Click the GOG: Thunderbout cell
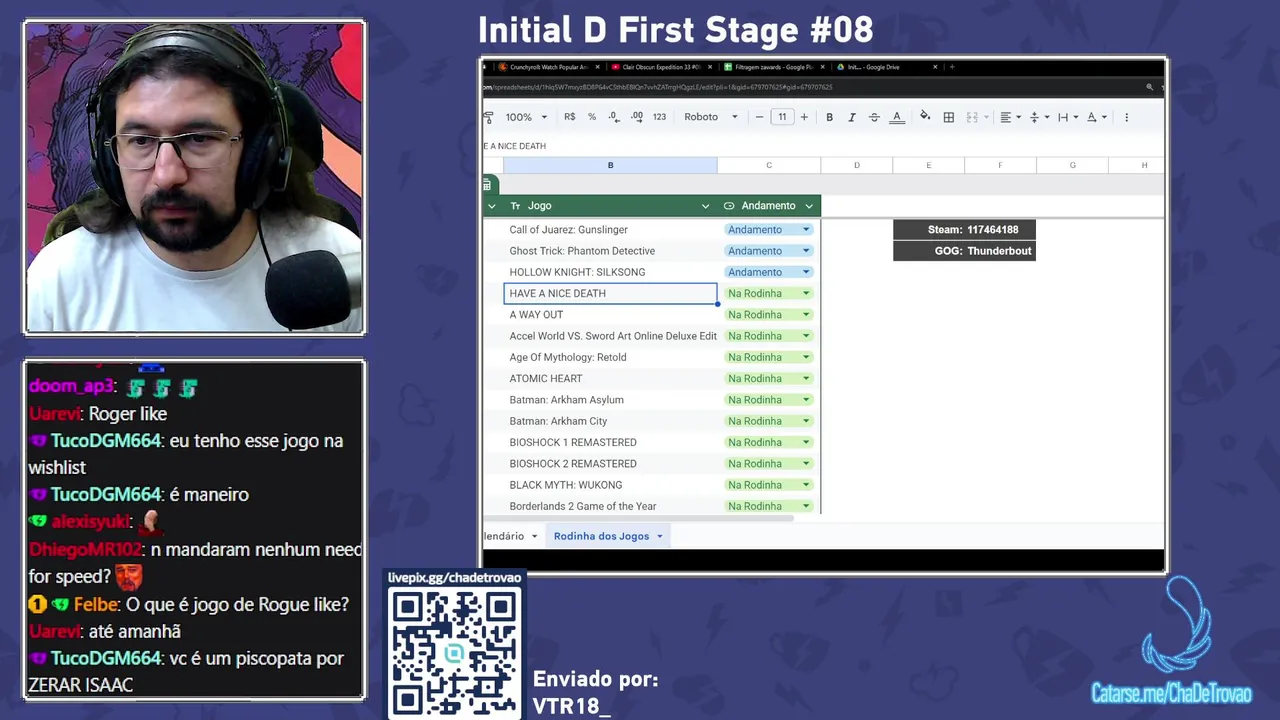This screenshot has width=1280, height=720. pos(964,251)
